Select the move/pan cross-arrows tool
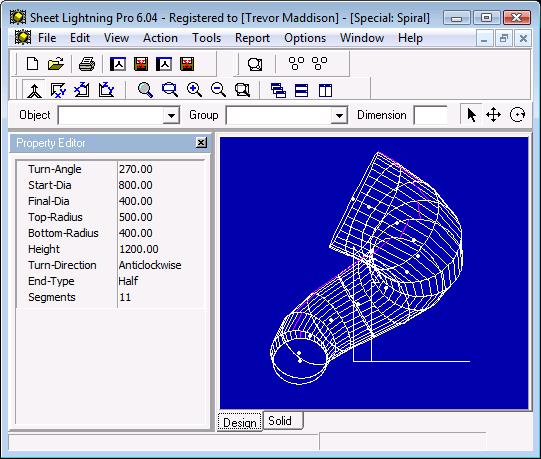The width and height of the screenshot is (541, 459). [x=494, y=115]
